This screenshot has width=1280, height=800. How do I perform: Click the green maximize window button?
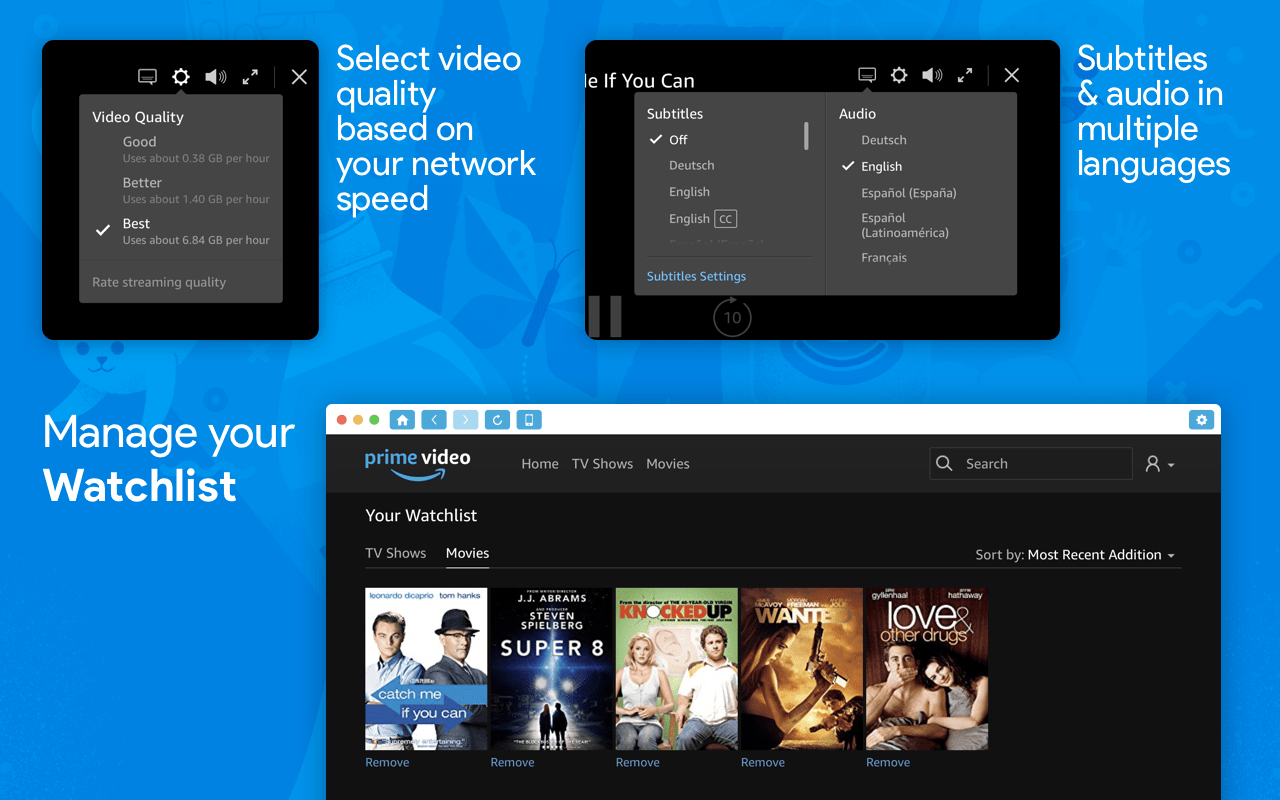pyautogui.click(x=374, y=420)
